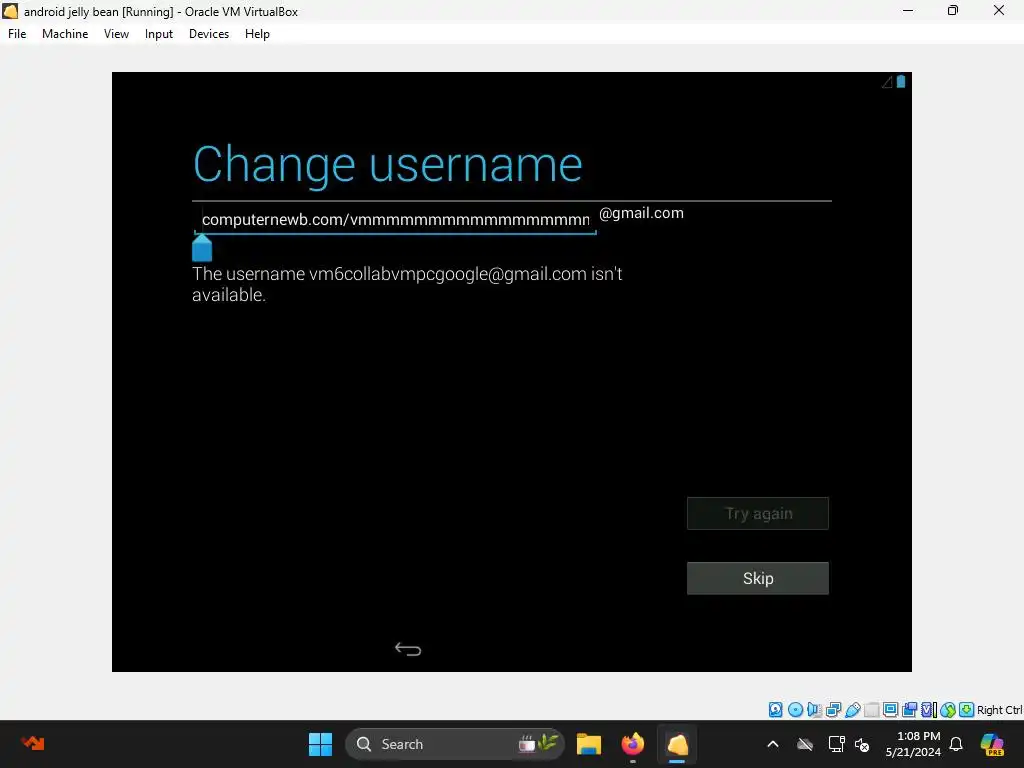The image size is (1024, 768).
Task: Open the View menu
Action: [116, 34]
